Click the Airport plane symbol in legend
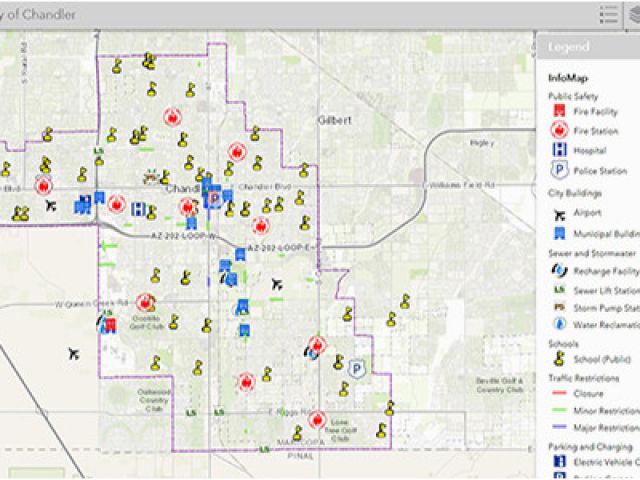Image resolution: width=640 pixels, height=480 pixels. coord(558,213)
